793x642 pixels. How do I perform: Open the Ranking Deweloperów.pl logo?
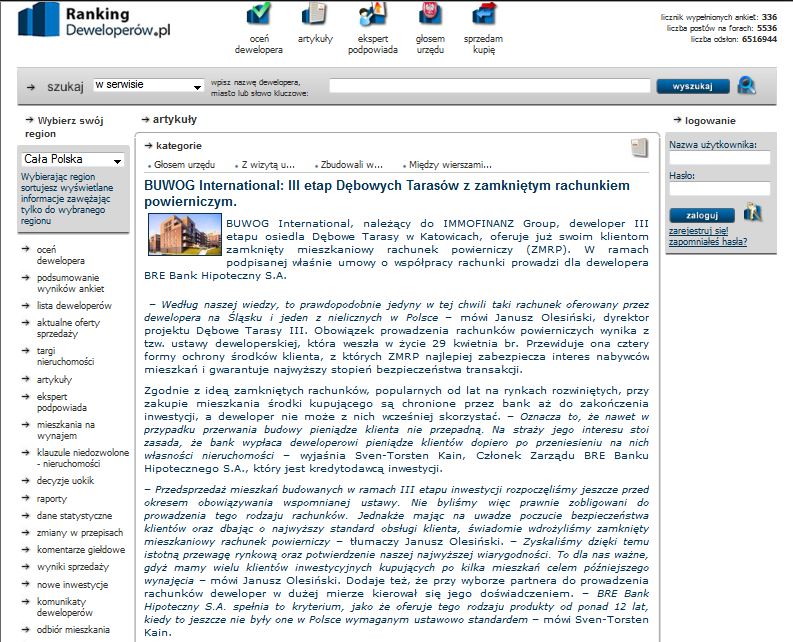(94, 21)
